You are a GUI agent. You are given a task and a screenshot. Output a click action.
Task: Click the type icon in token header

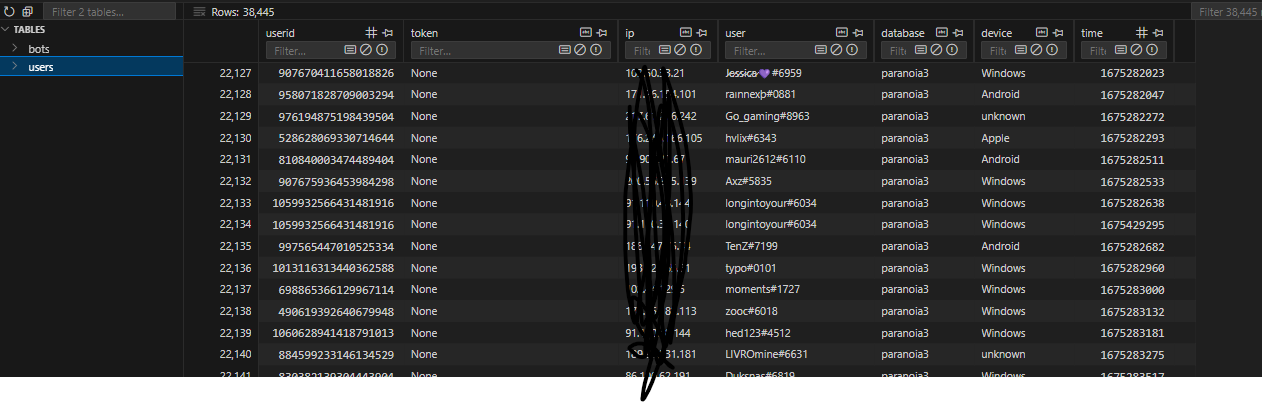pos(586,33)
